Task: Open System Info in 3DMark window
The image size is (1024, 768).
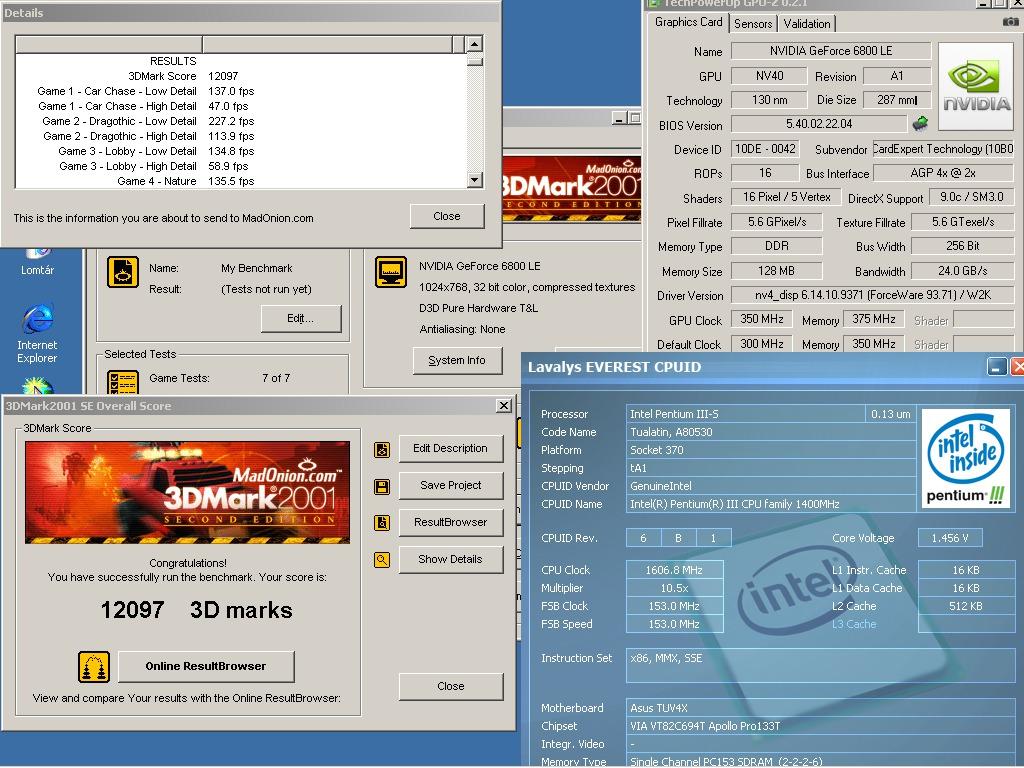Action: [x=457, y=360]
